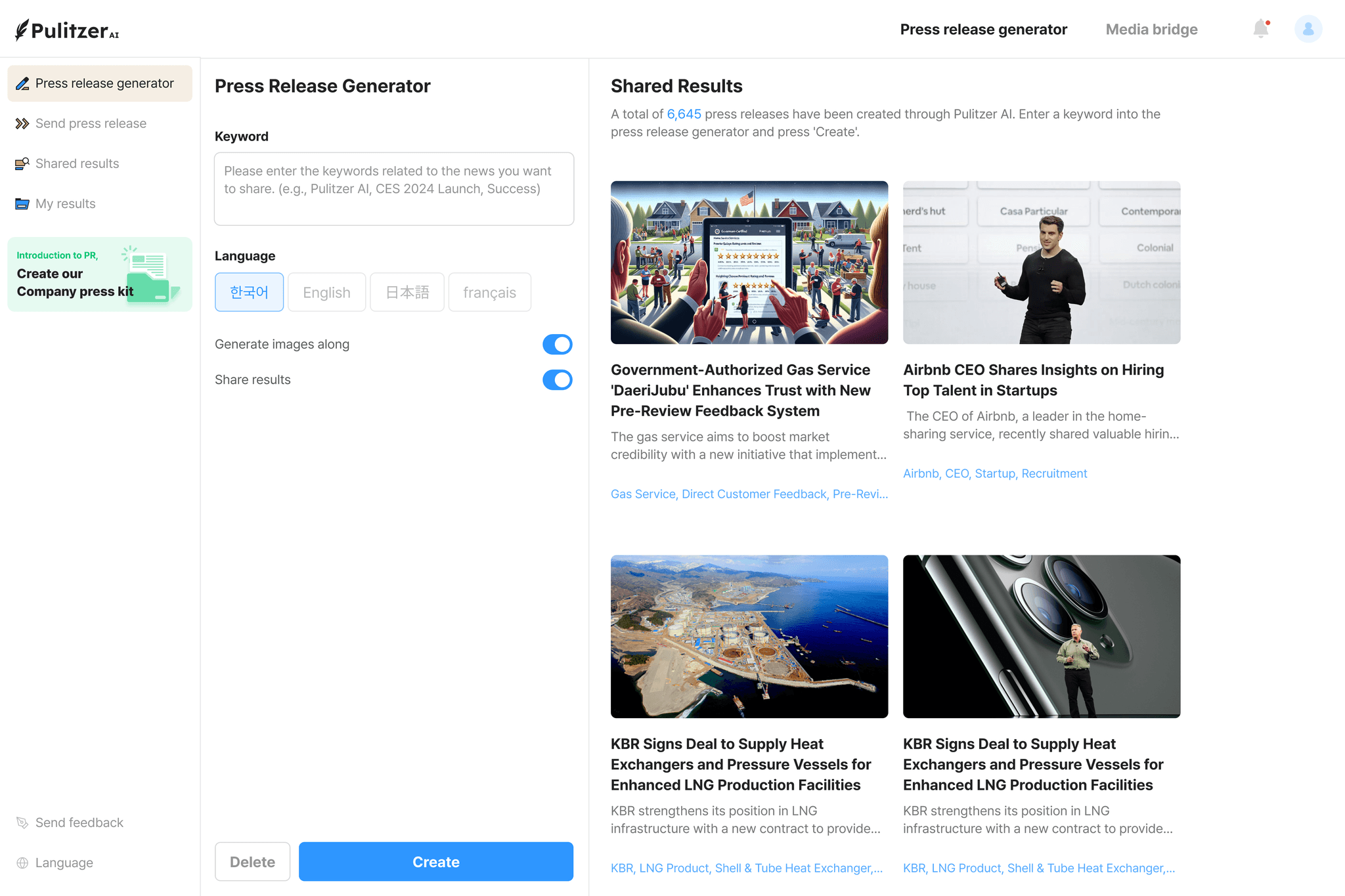The width and height of the screenshot is (1345, 896).
Task: Click the My results folder icon
Action: 22,203
